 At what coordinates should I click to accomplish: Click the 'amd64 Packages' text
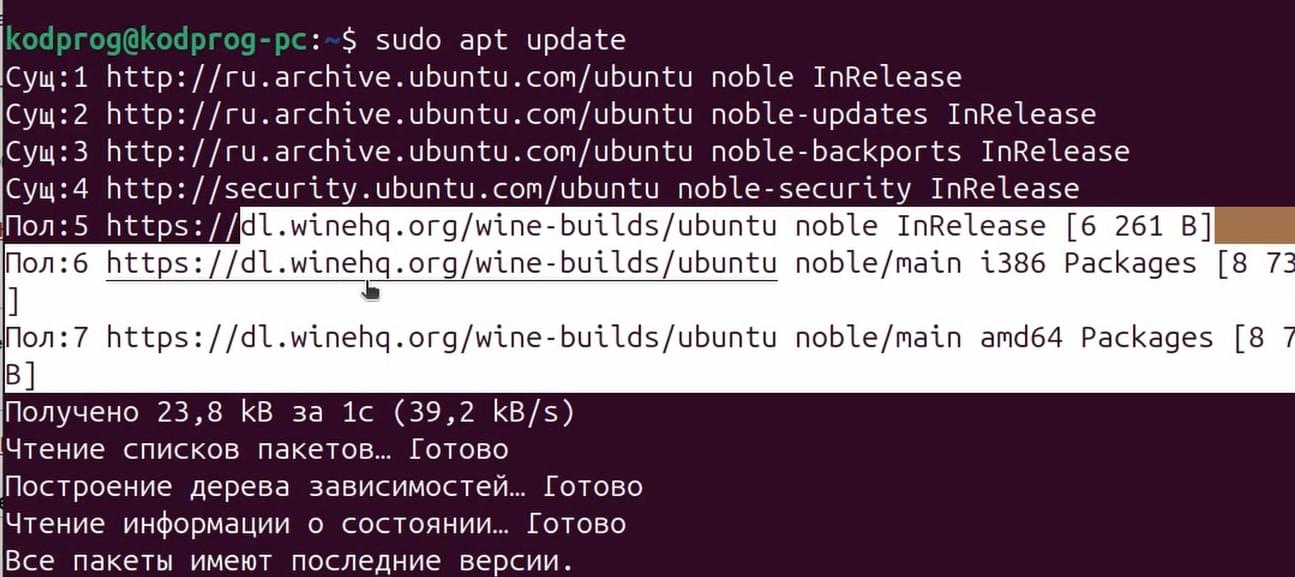click(1096, 338)
